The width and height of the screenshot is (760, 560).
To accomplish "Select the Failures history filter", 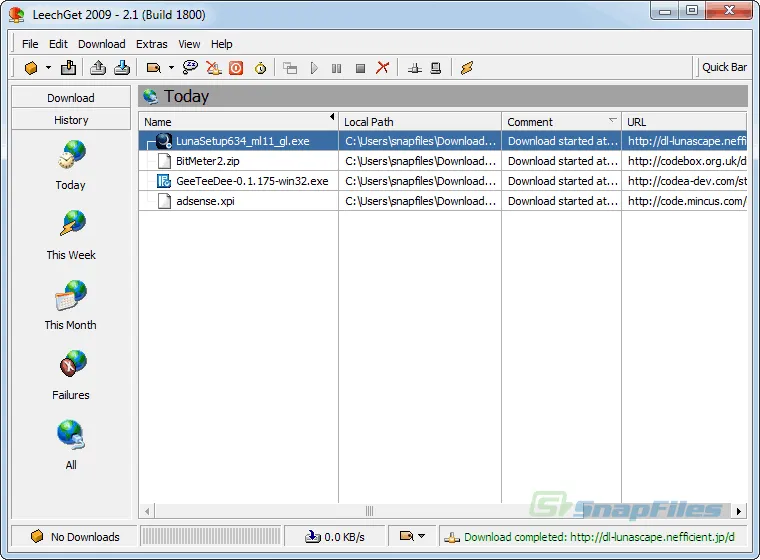I will [71, 375].
